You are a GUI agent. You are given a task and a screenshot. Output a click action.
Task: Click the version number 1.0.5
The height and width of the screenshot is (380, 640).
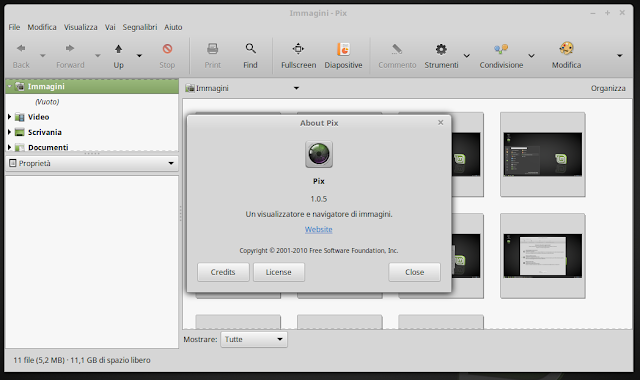tap(319, 199)
